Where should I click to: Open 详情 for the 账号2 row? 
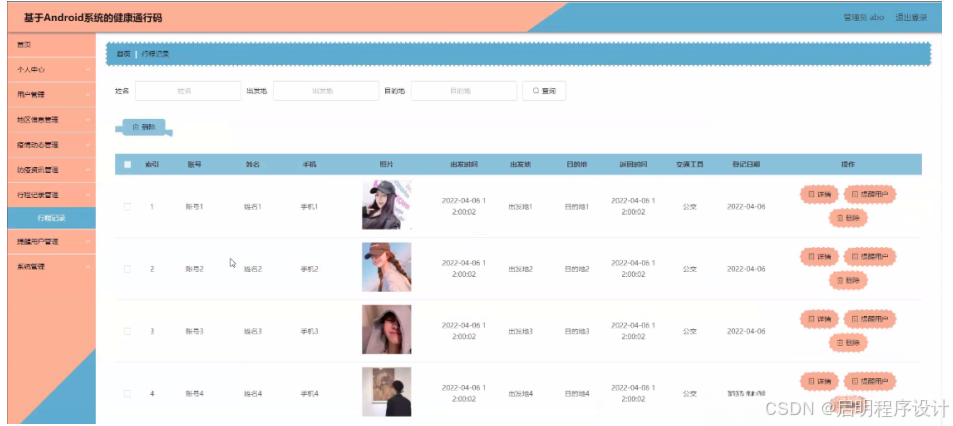point(819,257)
